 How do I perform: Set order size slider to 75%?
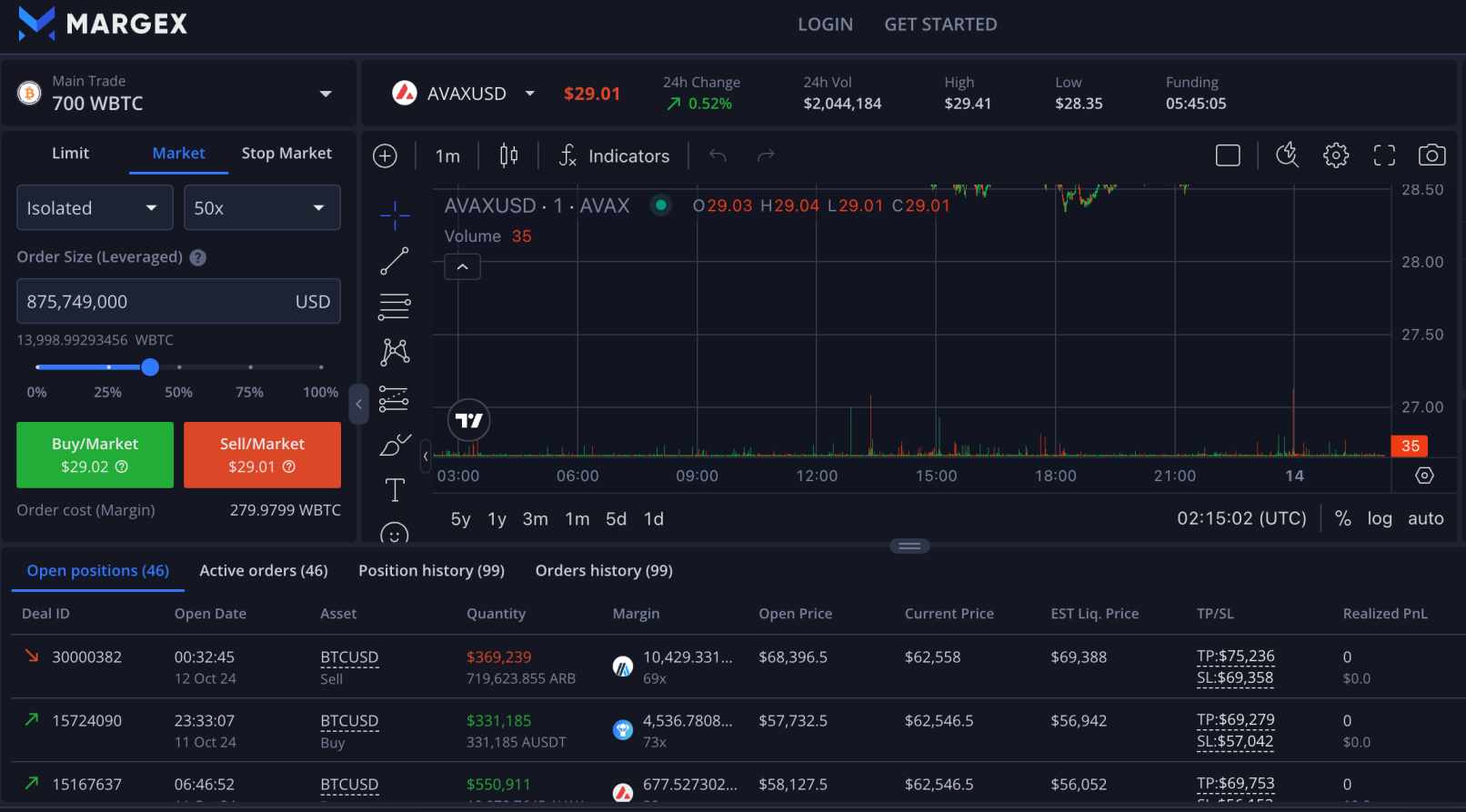250,367
